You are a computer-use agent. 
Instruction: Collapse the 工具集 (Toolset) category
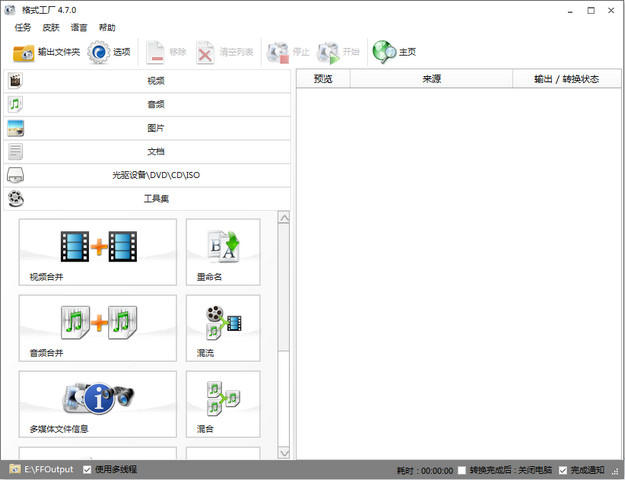[147, 199]
